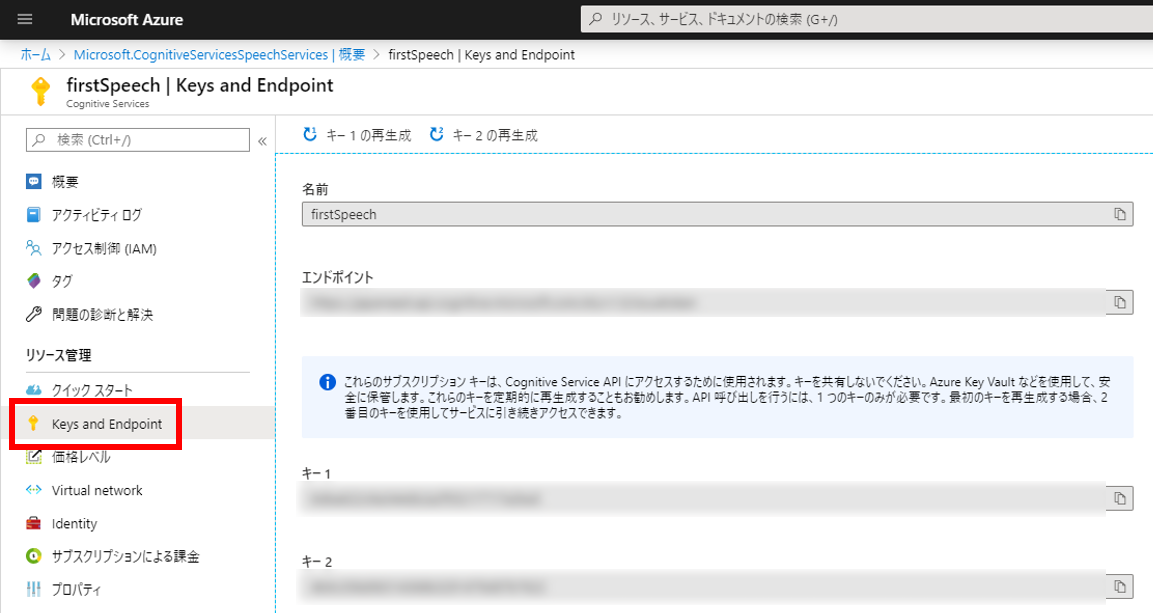
Task: Click the Microsoft.CognitiveServicesSpeechServices breadcrumb link
Action: coord(219,54)
